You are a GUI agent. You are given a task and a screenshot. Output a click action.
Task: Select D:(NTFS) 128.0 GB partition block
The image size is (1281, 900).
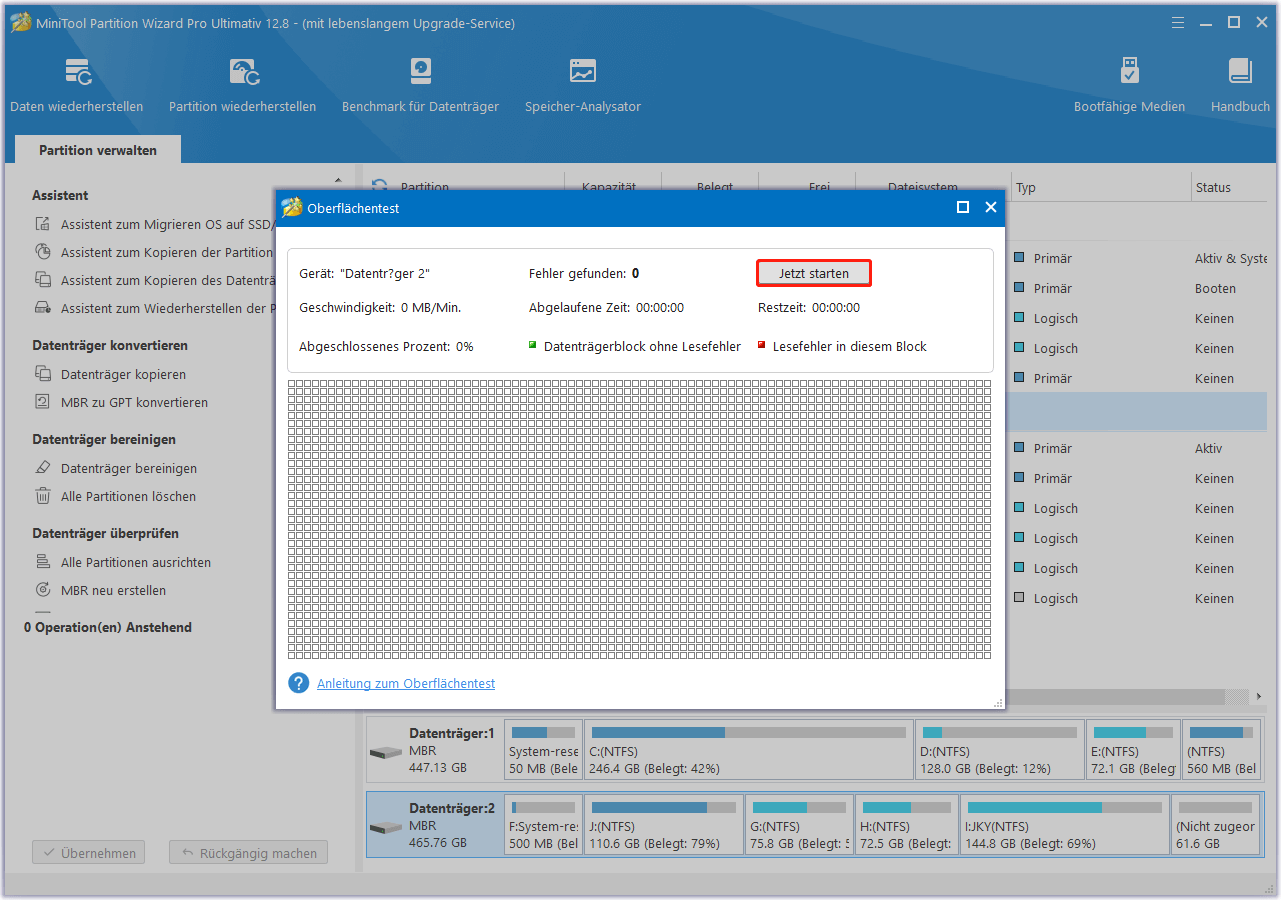point(1000,750)
